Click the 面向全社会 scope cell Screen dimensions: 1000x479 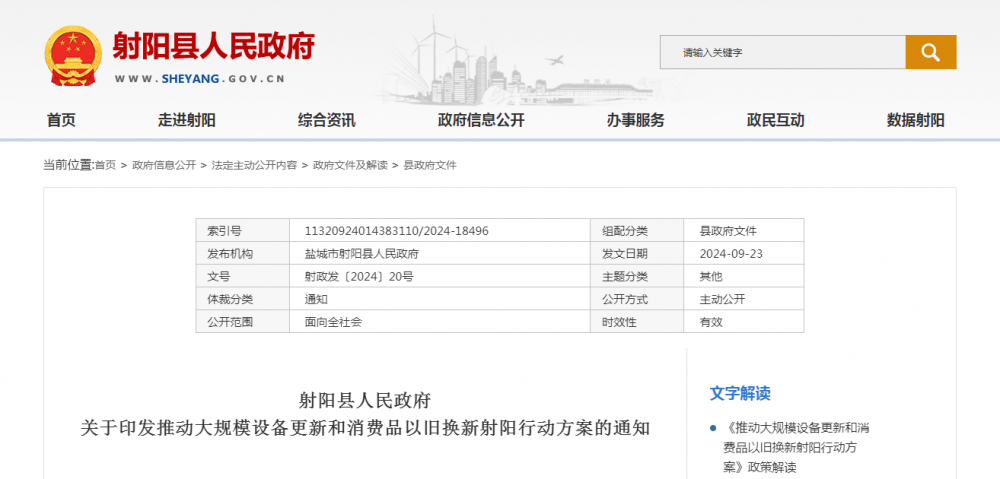pos(334,322)
